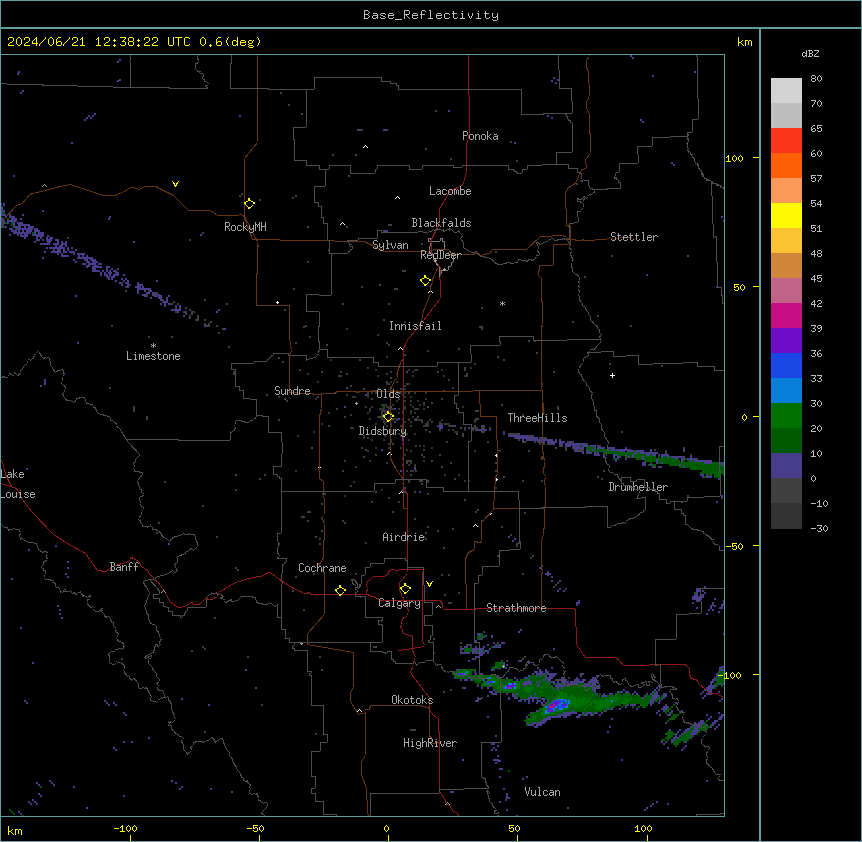Viewport: 862px width, 842px height.
Task: Click the 50 tick label on right axis
Action: tap(739, 287)
